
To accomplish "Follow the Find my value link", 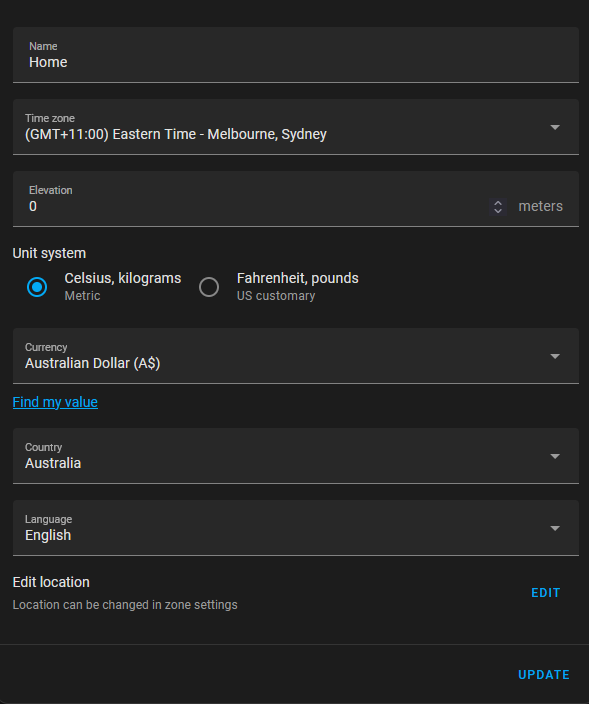I will [55, 402].
